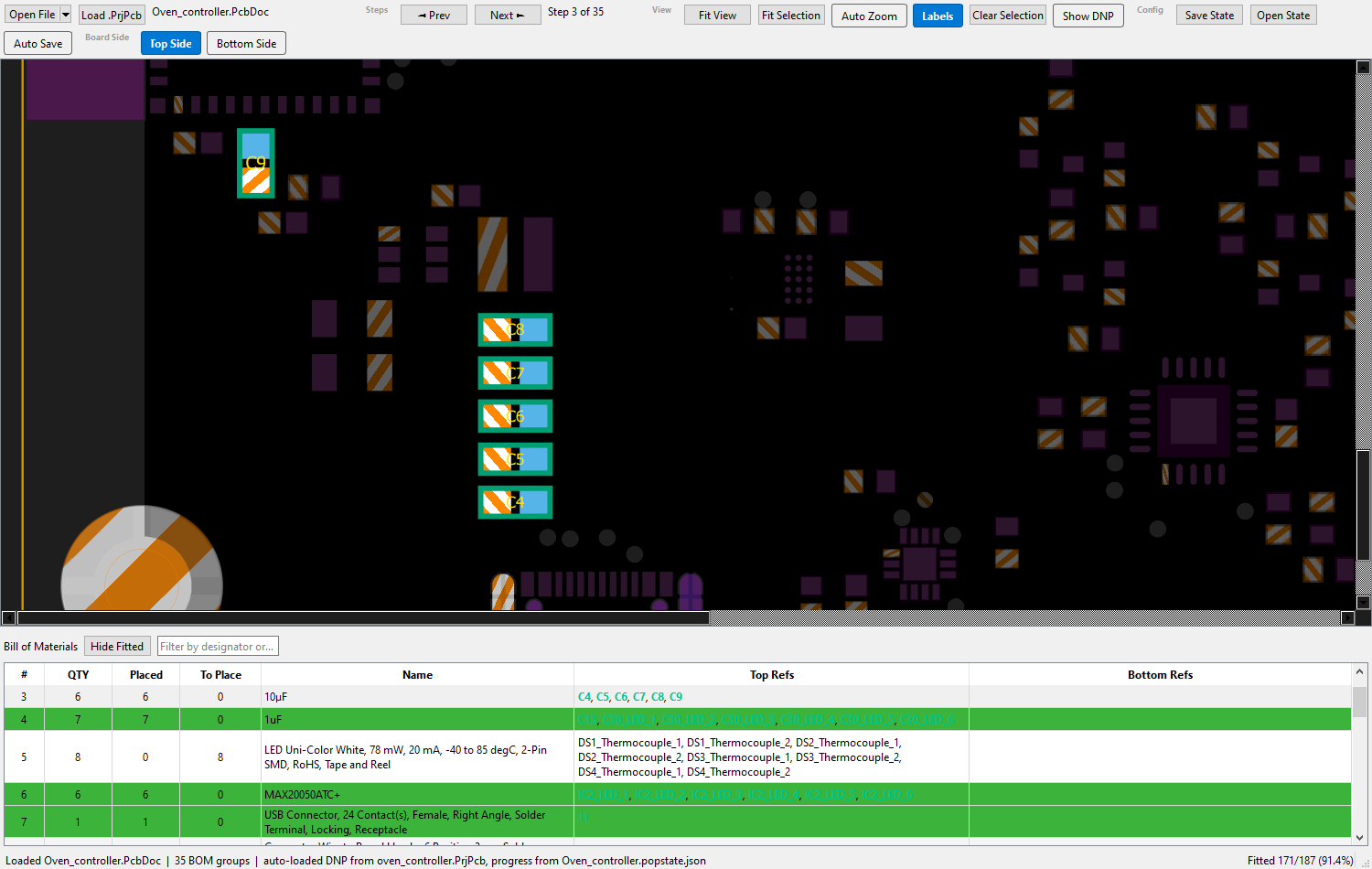Click the board view horizontal scrollbar thumb
The image size is (1372, 869).
(x=363, y=617)
